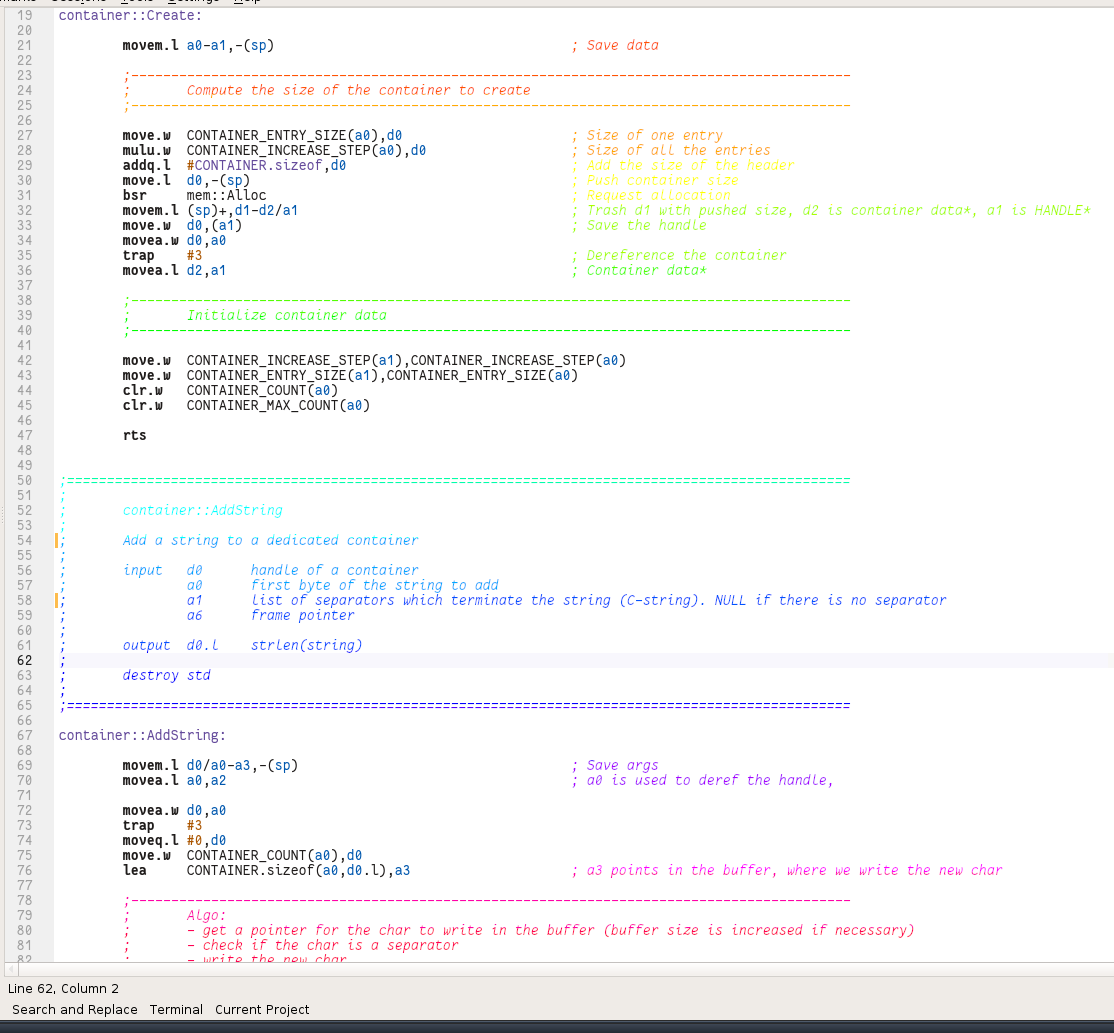Place cursor on the container::Create: label
1114x1033 pixels.
pos(129,15)
